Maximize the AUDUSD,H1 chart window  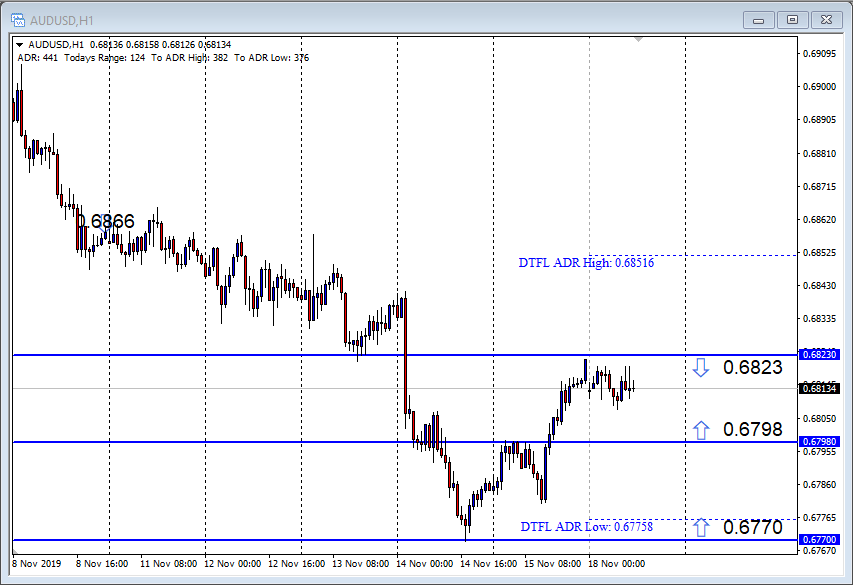[x=792, y=20]
